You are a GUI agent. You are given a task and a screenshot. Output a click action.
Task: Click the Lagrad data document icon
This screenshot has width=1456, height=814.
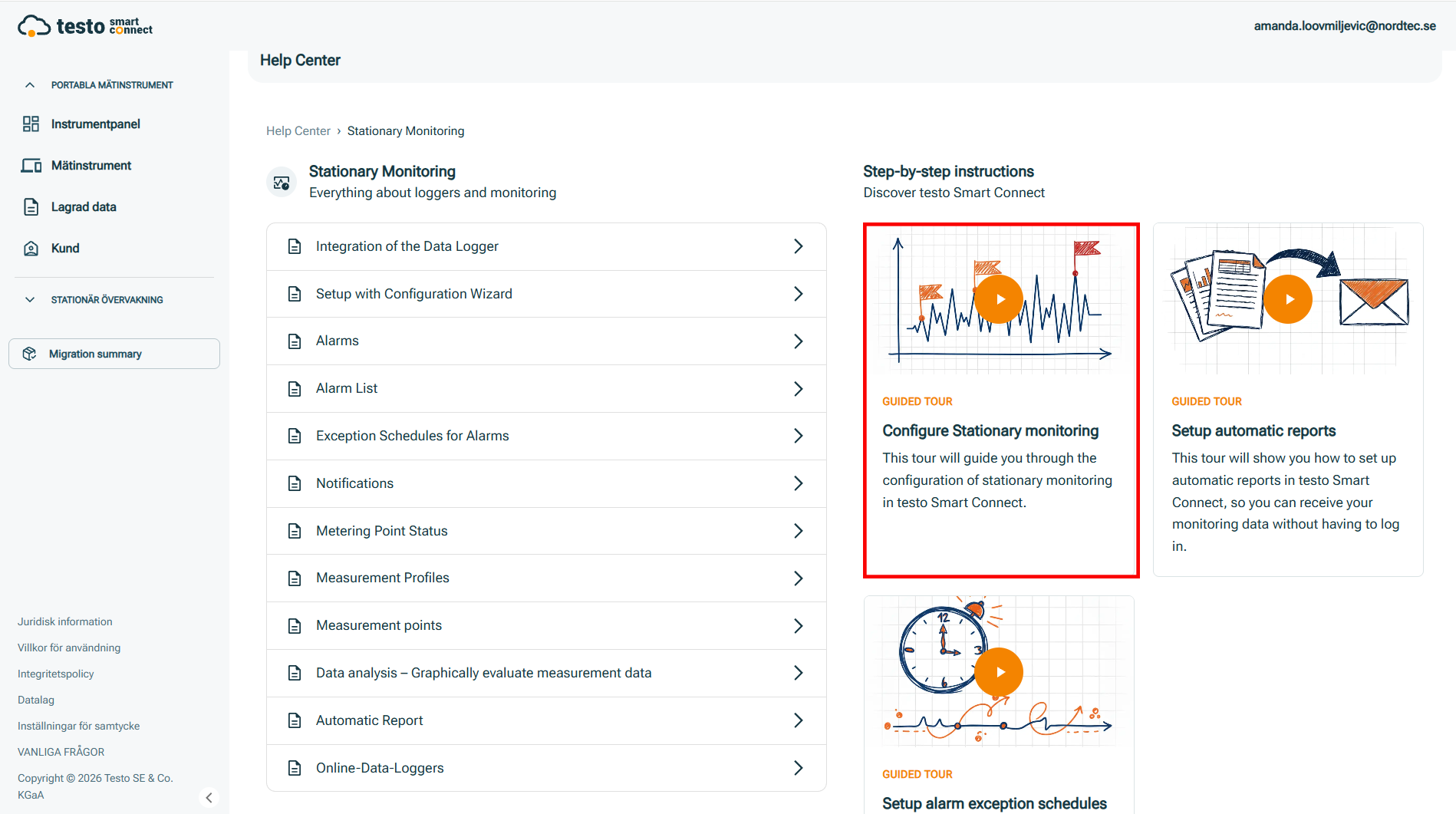tap(31, 207)
